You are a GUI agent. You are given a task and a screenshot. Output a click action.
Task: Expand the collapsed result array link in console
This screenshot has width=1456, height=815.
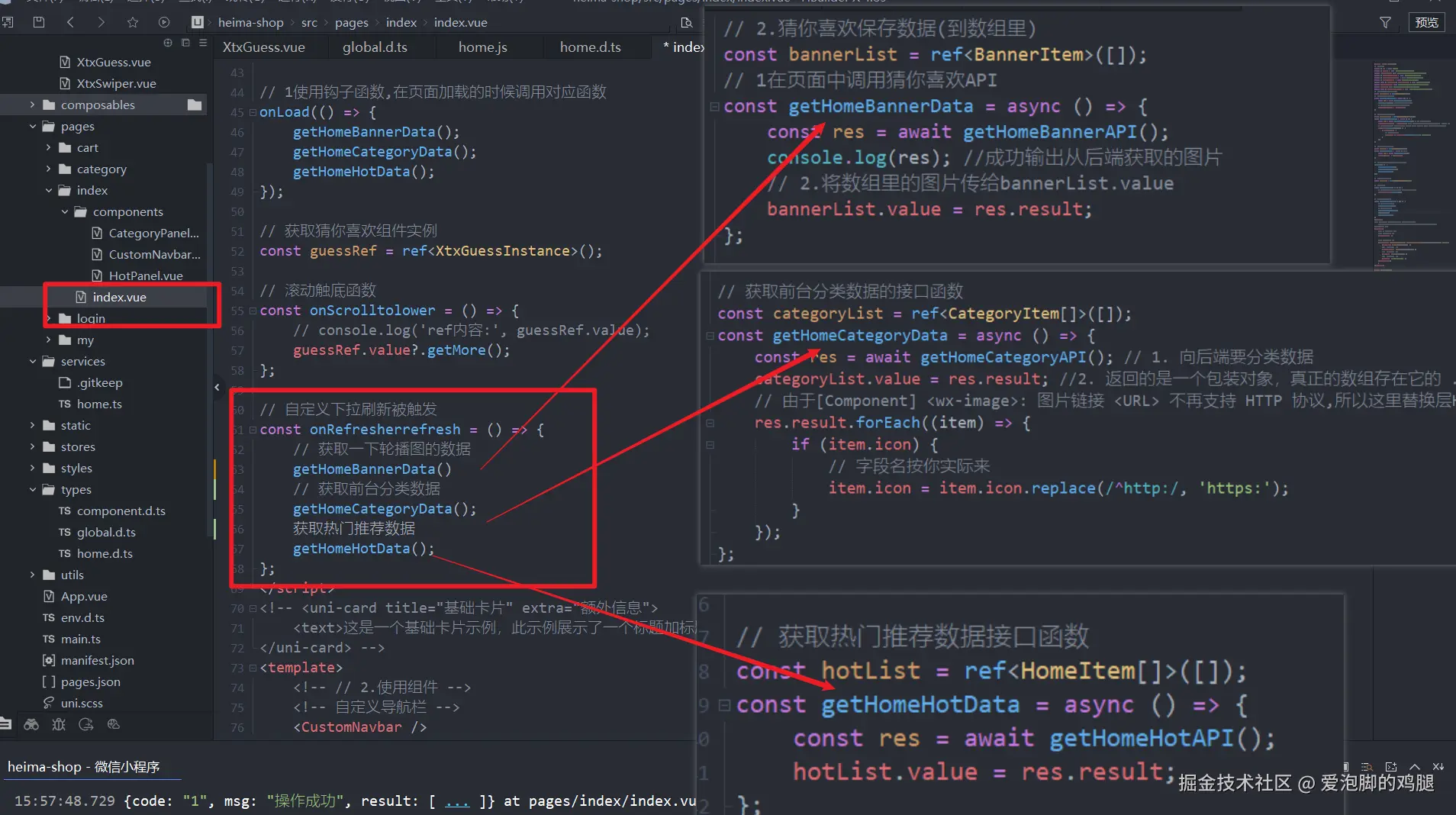point(457,801)
